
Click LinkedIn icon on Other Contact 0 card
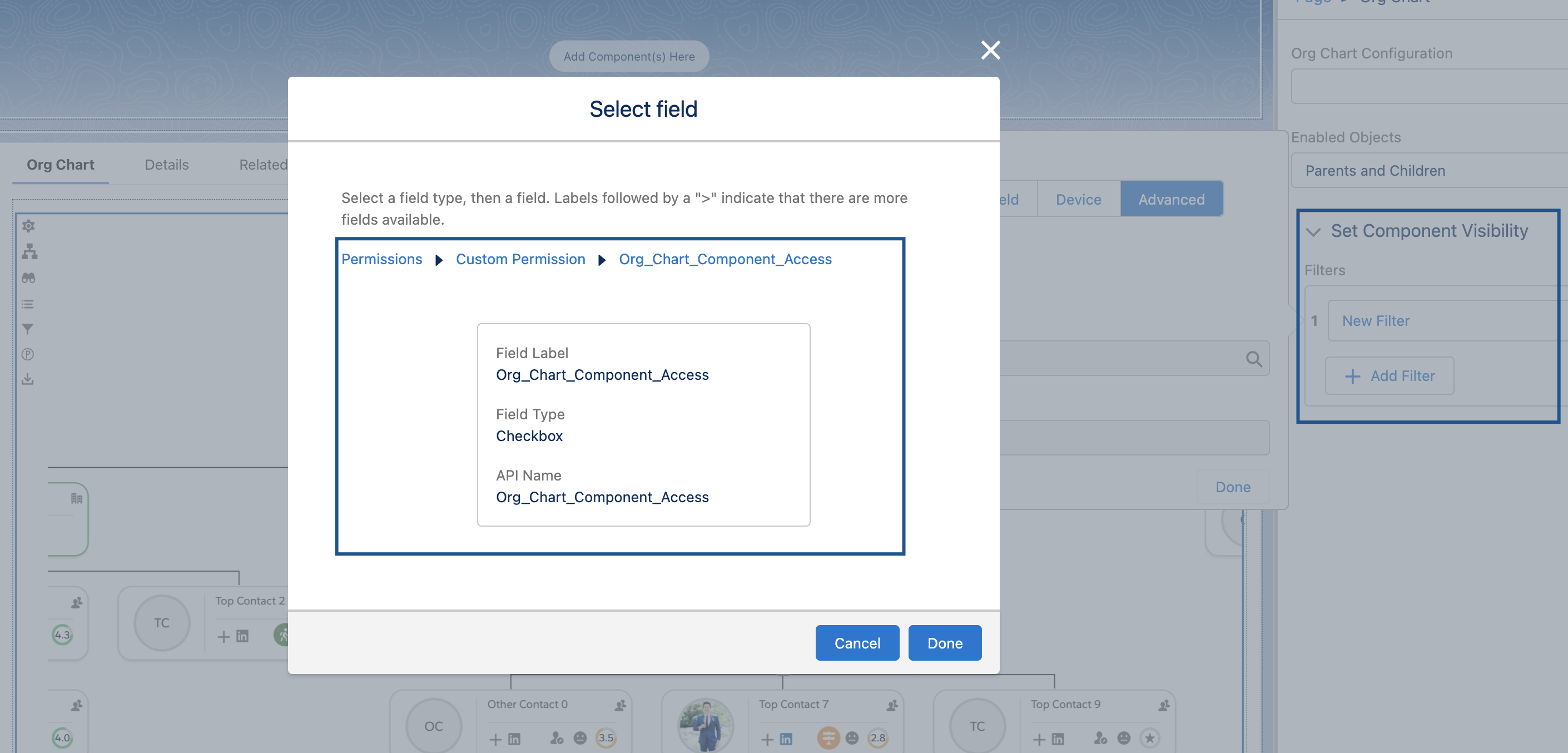click(x=514, y=739)
